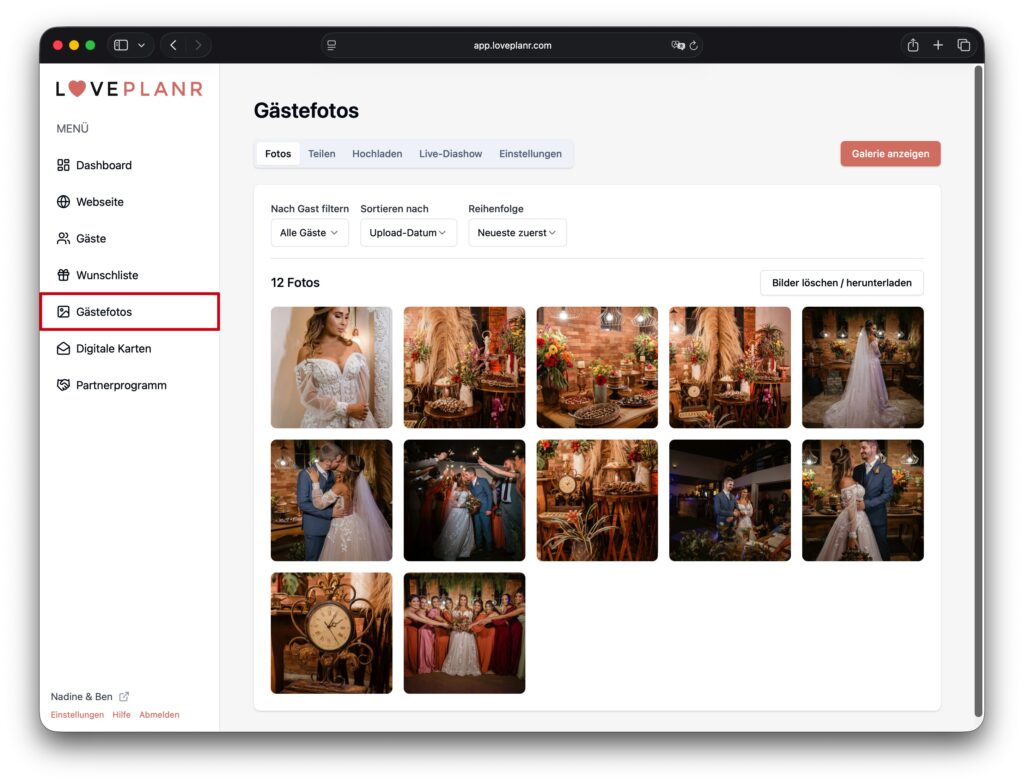Click the app.loveplanr.com address bar
Image resolution: width=1024 pixels, height=784 pixels.
click(512, 45)
